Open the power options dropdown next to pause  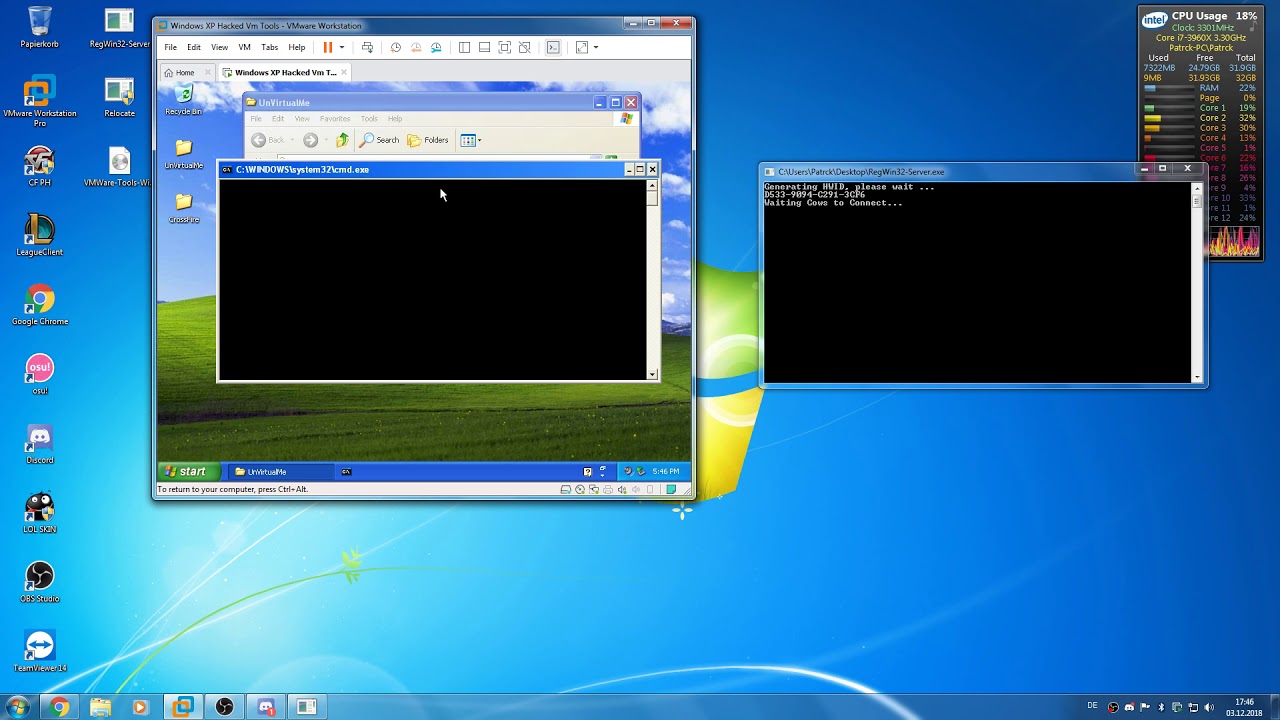coord(342,47)
